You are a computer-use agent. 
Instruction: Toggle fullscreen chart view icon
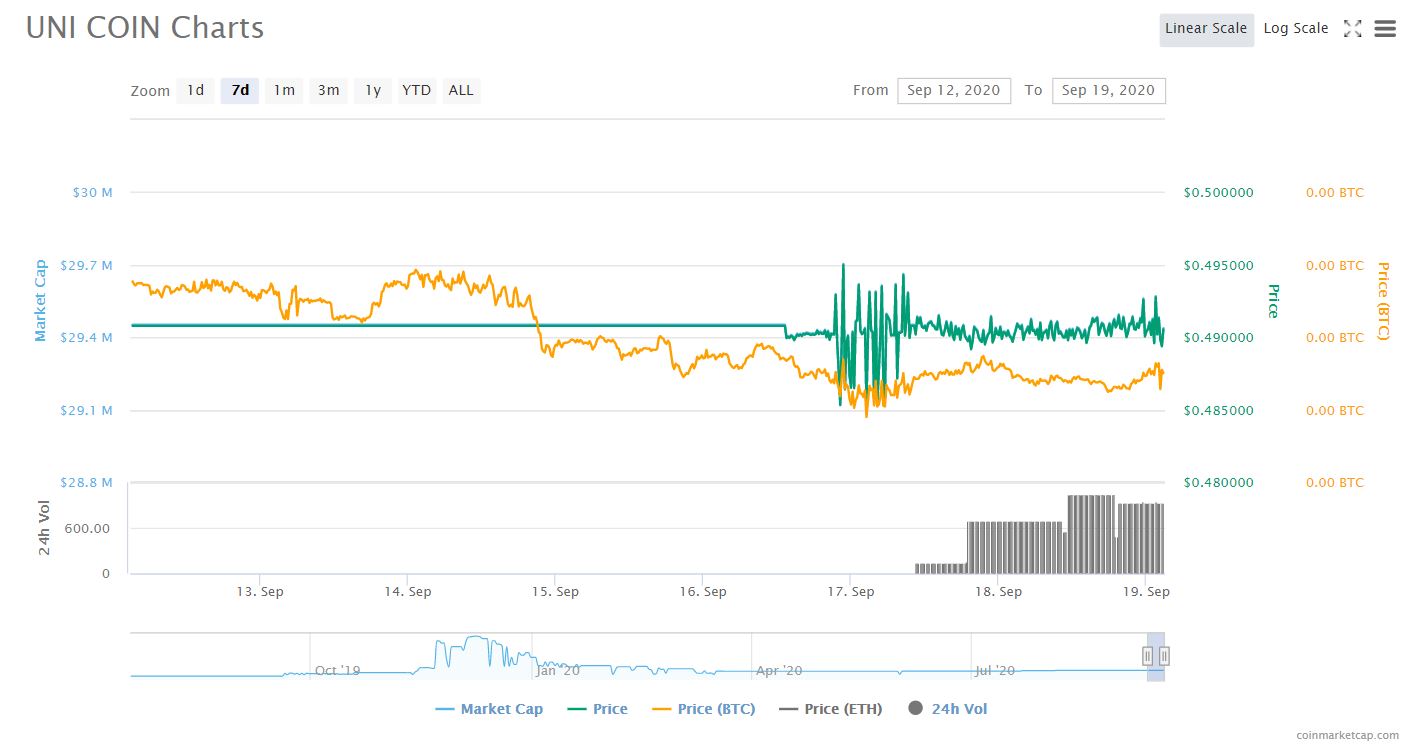tap(1352, 29)
